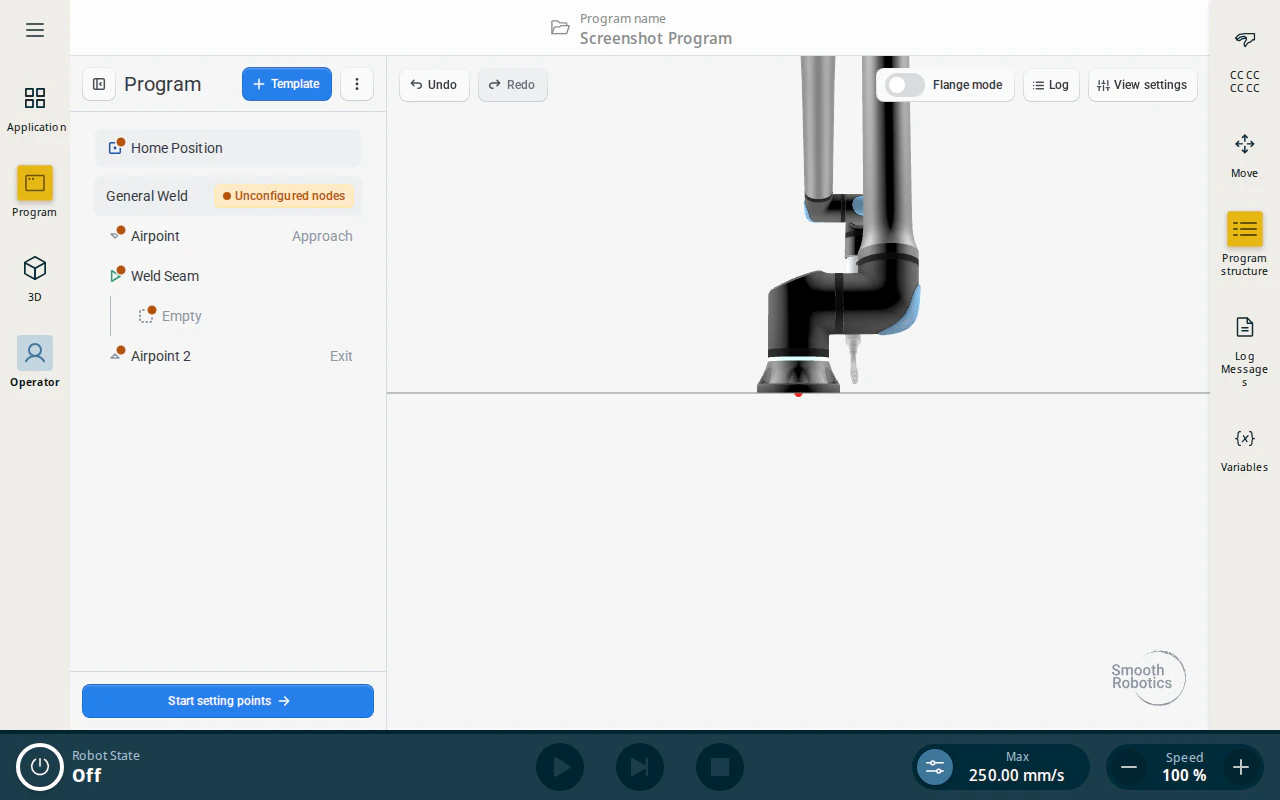Open the program more-options menu
This screenshot has width=1280, height=800.
[x=357, y=84]
